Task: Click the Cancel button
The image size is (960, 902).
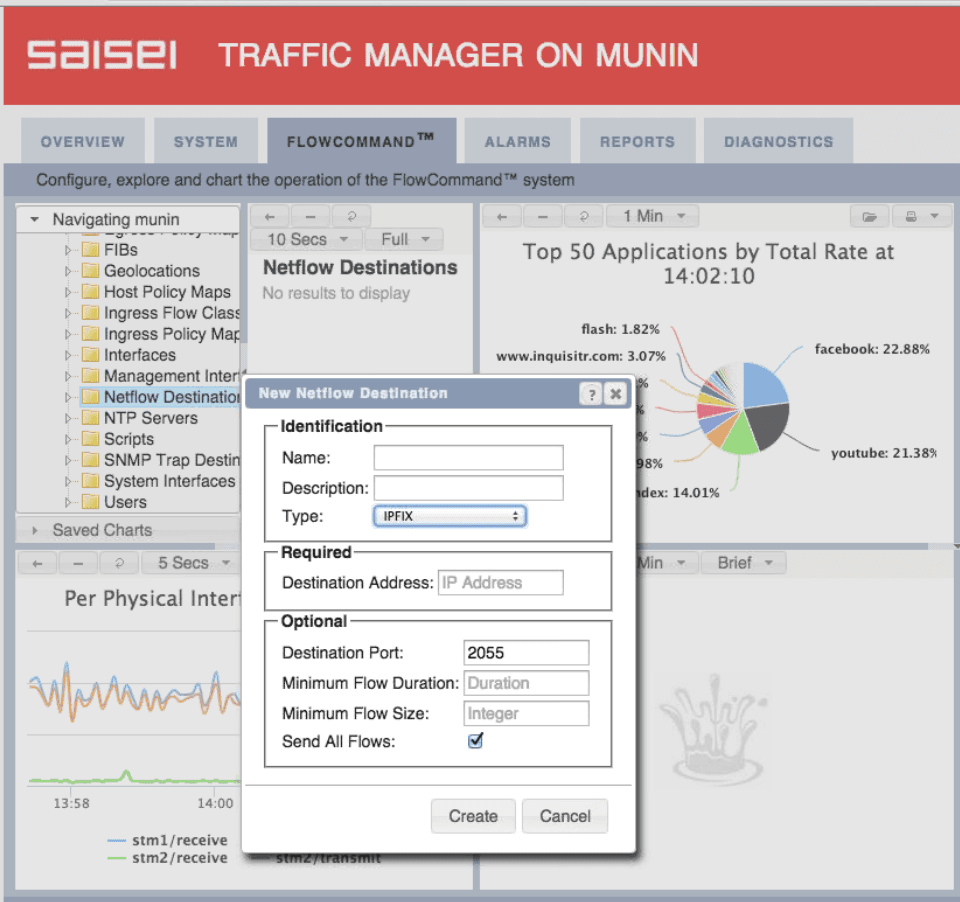Action: click(x=565, y=816)
